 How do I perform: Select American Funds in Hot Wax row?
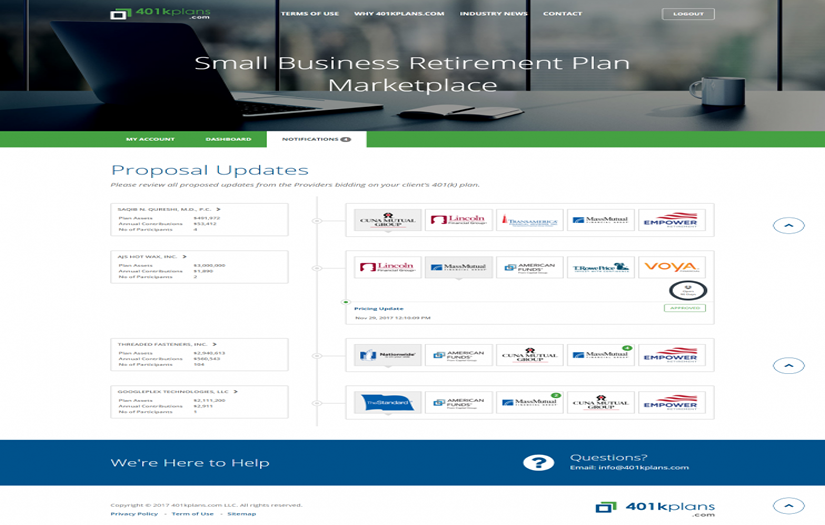point(530,267)
